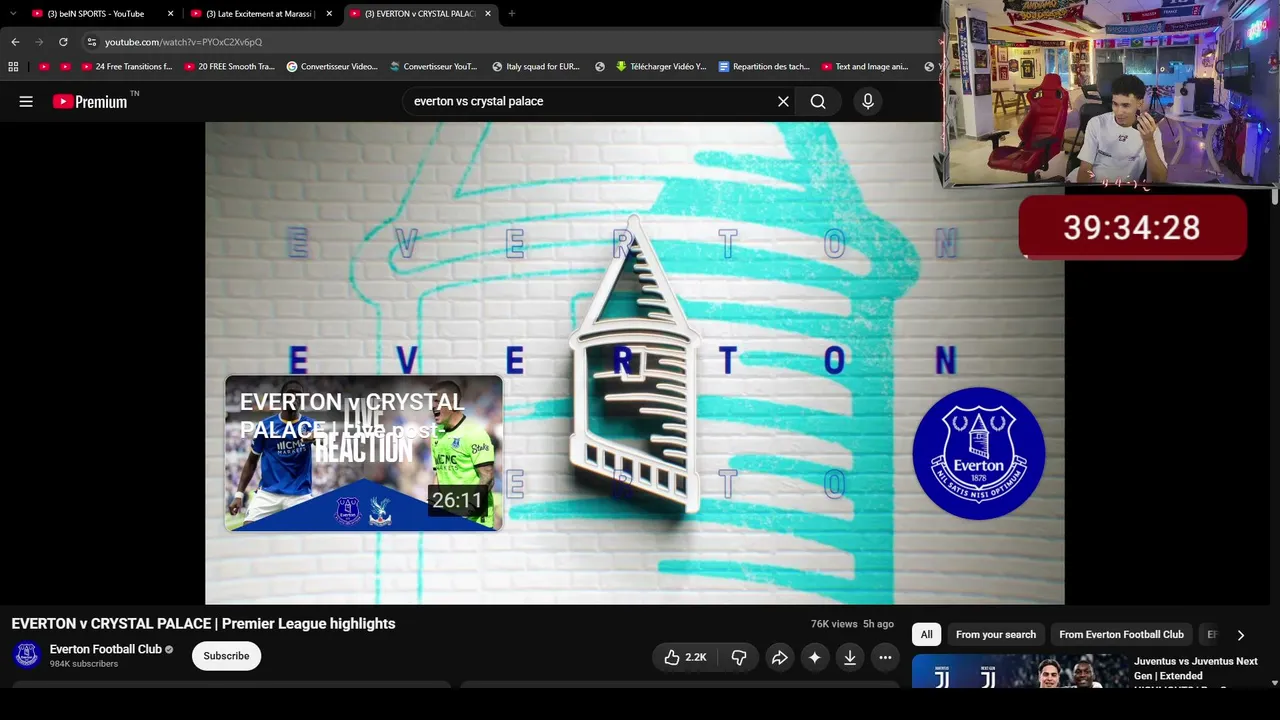Open the browser tab search dropdown chevron
This screenshot has height=720, width=1280.
coord(13,14)
